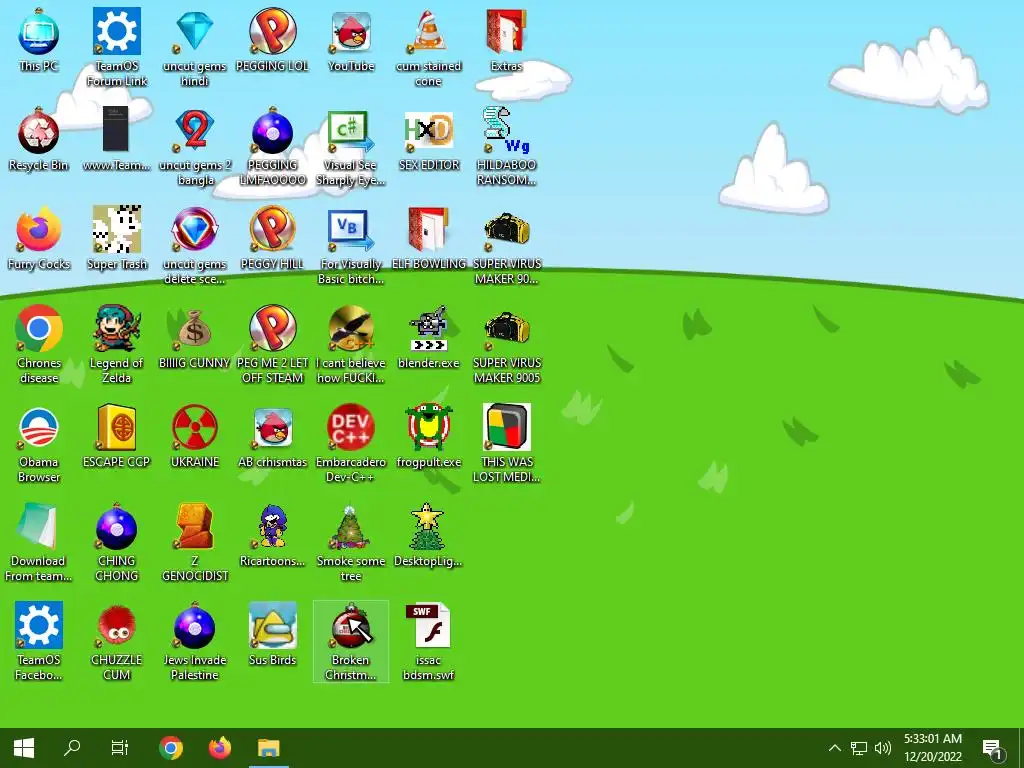Open taskbar Search magnifier
Viewport: 1024px width, 768px height.
click(72, 748)
